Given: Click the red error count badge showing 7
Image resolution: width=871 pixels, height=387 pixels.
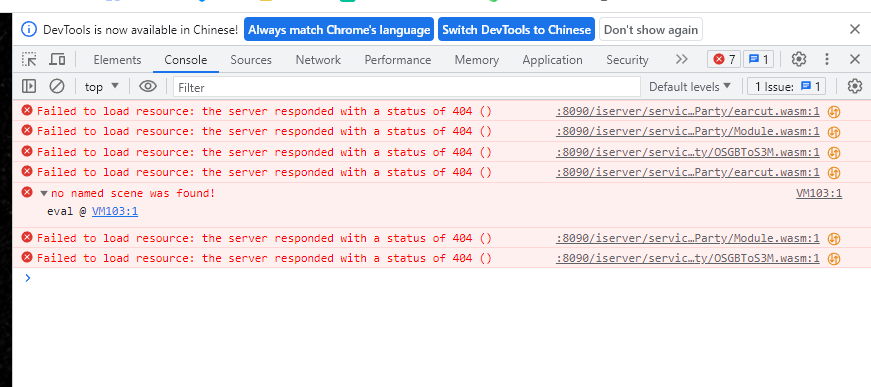Looking at the screenshot, I should point(724,59).
